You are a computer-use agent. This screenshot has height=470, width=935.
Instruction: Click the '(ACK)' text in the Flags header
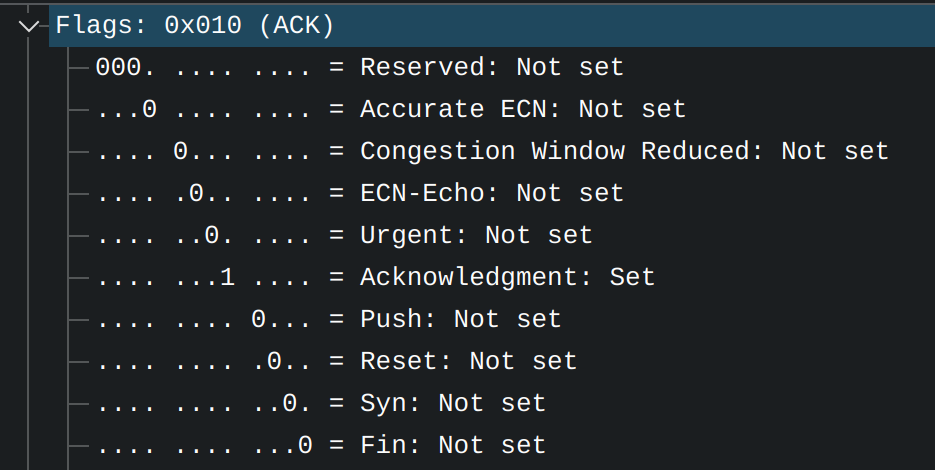[x=296, y=26]
